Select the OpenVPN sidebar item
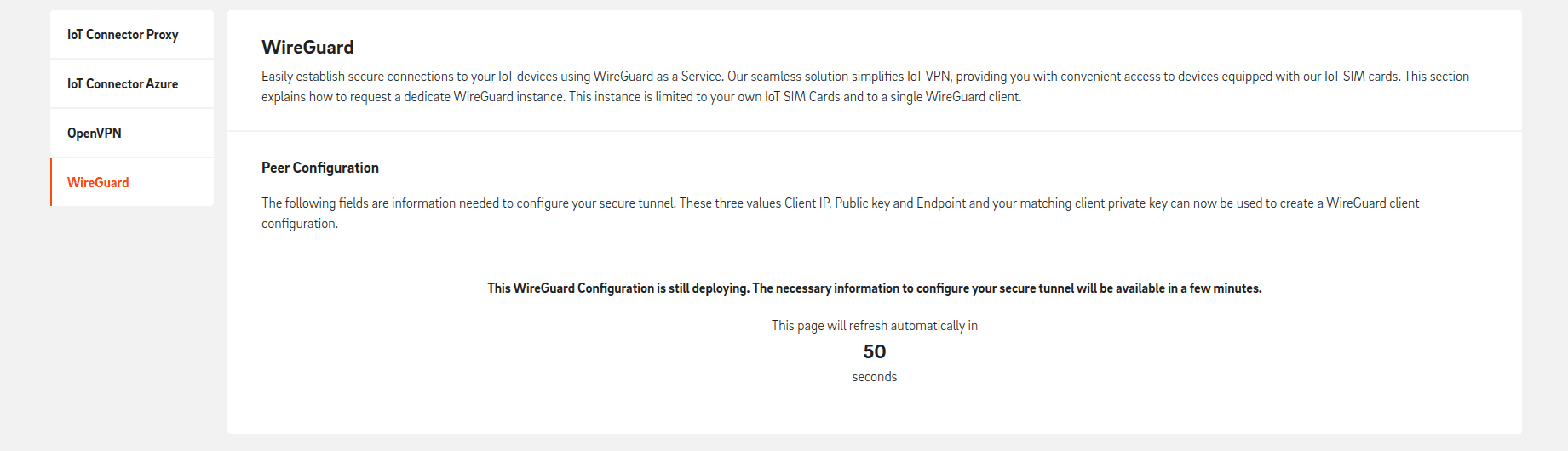1568x451 pixels. pos(95,134)
